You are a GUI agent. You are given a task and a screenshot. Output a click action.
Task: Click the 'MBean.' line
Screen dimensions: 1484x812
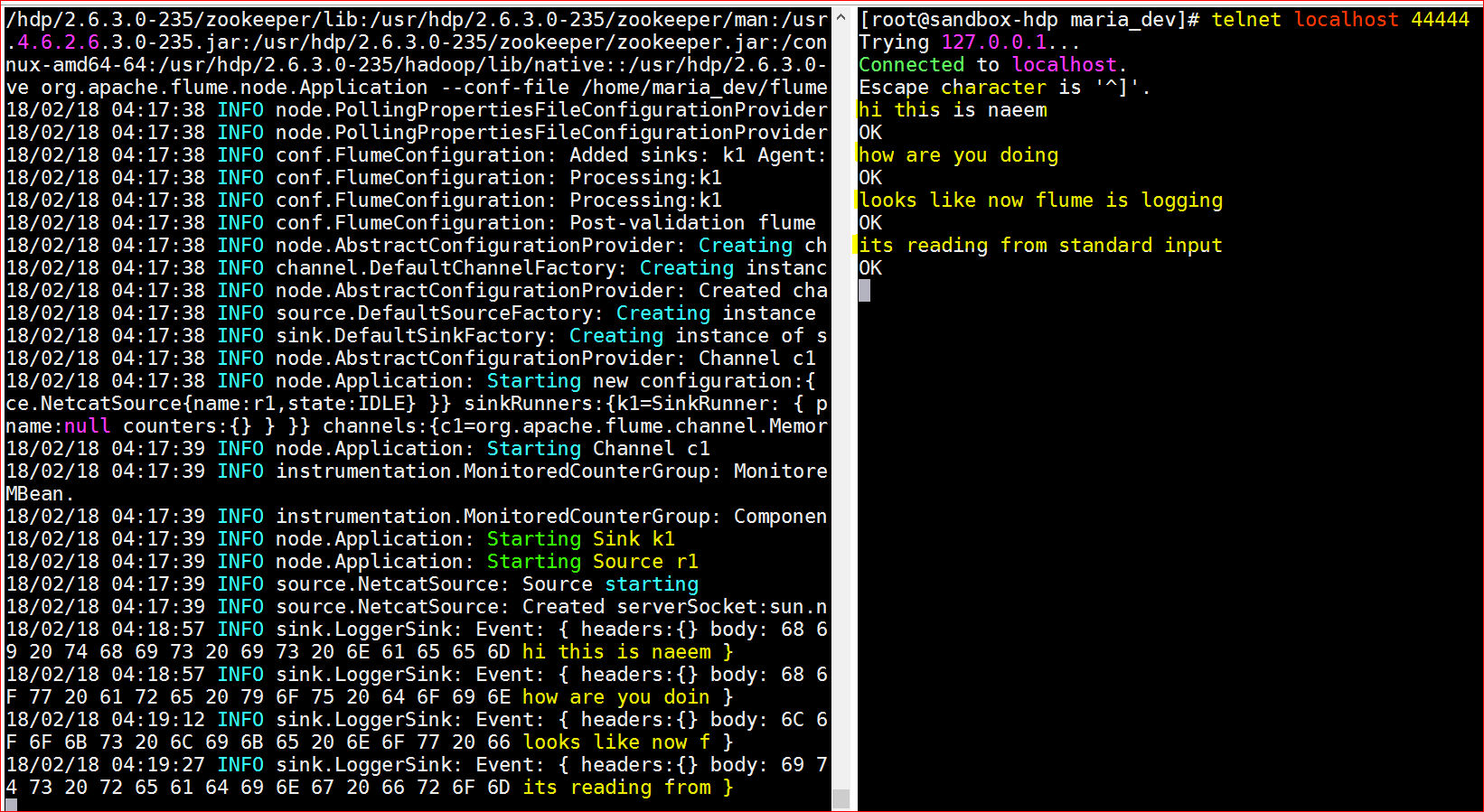[40, 493]
